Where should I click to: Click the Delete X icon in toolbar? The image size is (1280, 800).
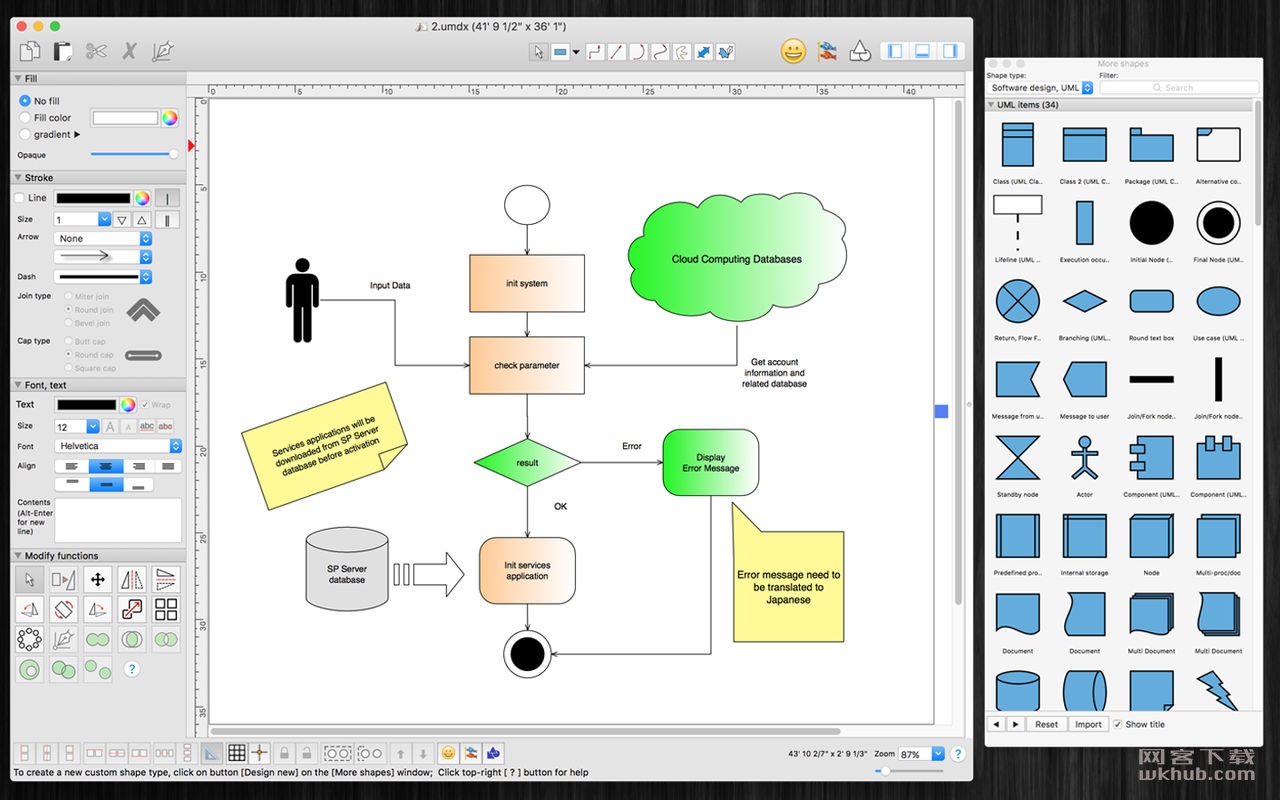[129, 51]
